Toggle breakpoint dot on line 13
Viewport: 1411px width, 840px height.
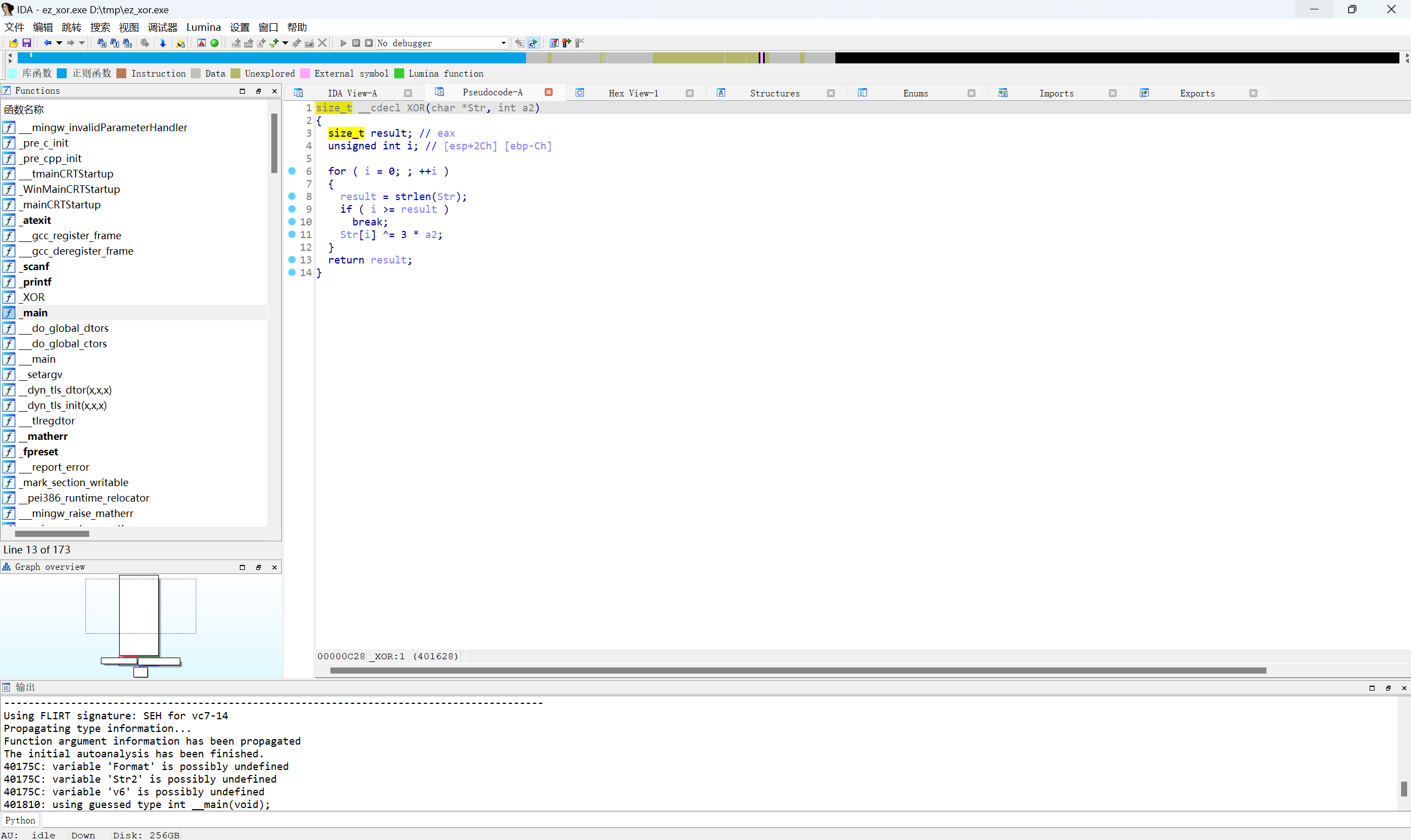point(292,260)
